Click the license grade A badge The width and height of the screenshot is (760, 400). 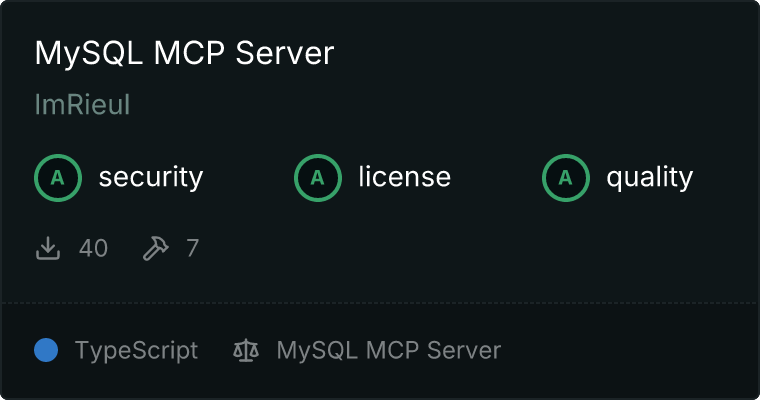coord(317,178)
